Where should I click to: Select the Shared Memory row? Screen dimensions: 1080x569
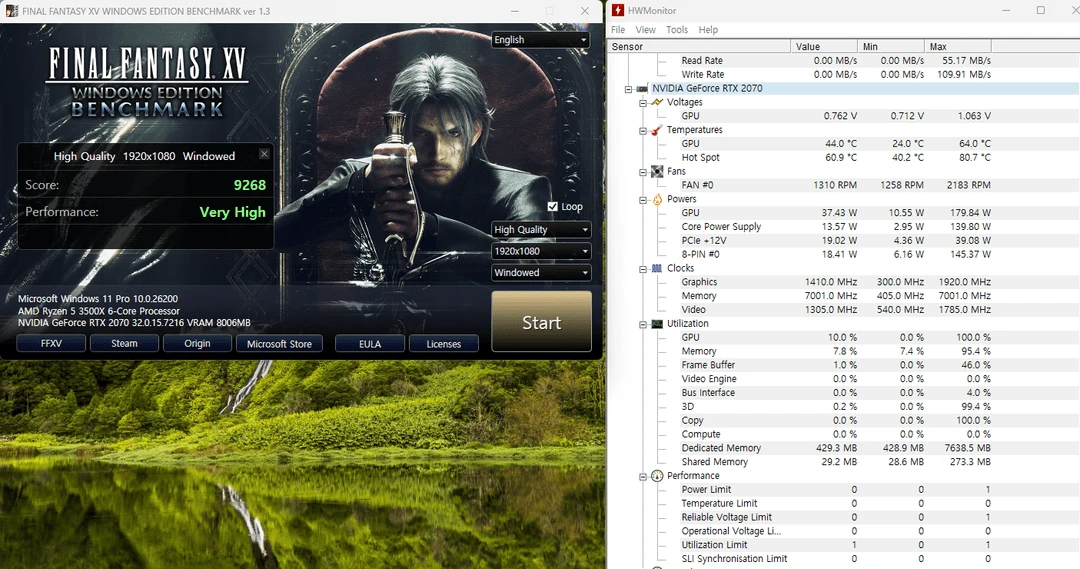(x=835, y=462)
